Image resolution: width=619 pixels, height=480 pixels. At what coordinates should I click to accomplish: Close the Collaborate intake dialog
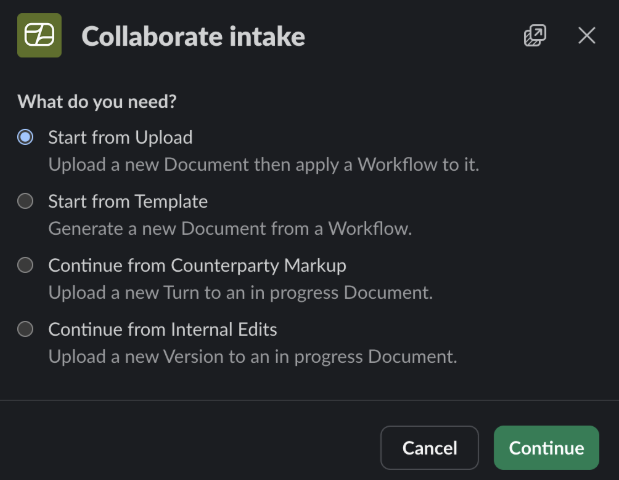point(587,36)
